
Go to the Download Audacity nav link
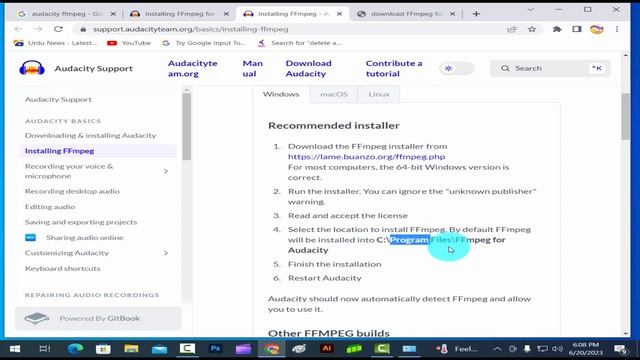click(x=309, y=68)
